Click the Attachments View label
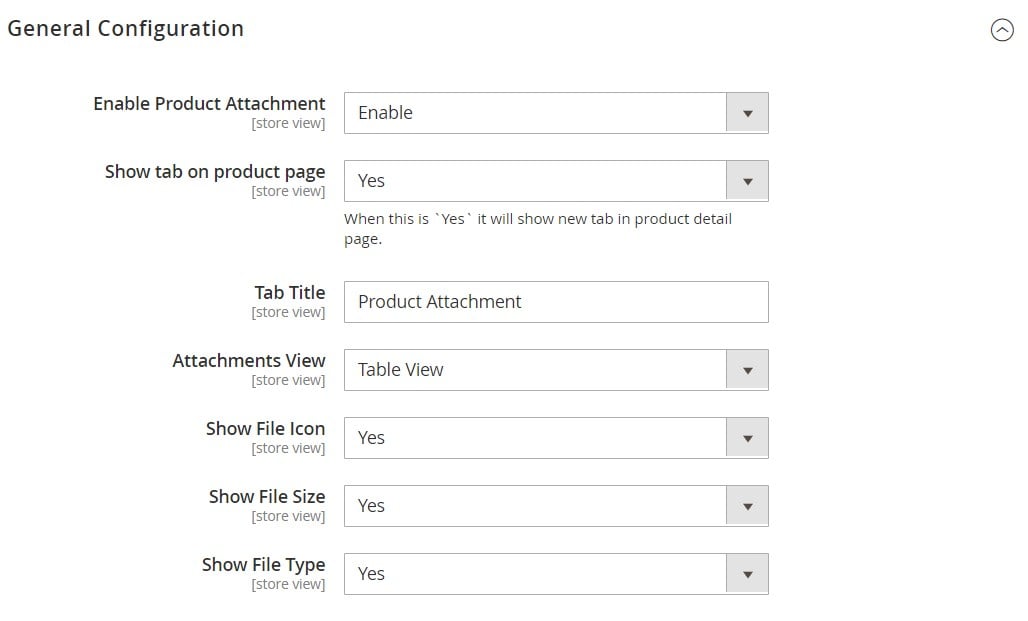1028x621 pixels. [x=249, y=361]
